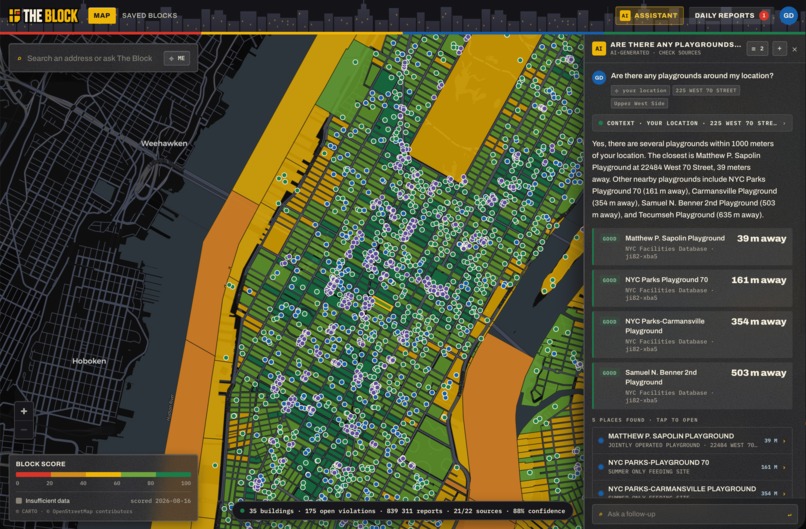Click blue dot beside Matthew P. Sapolin row

click(600, 441)
